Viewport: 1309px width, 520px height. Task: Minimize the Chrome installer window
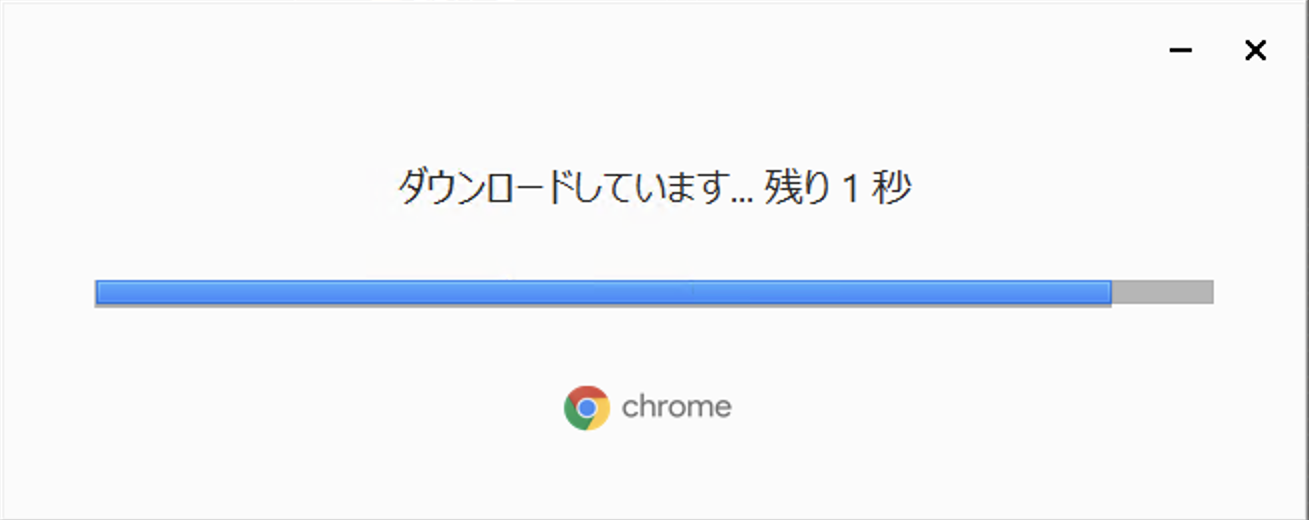point(1180,50)
